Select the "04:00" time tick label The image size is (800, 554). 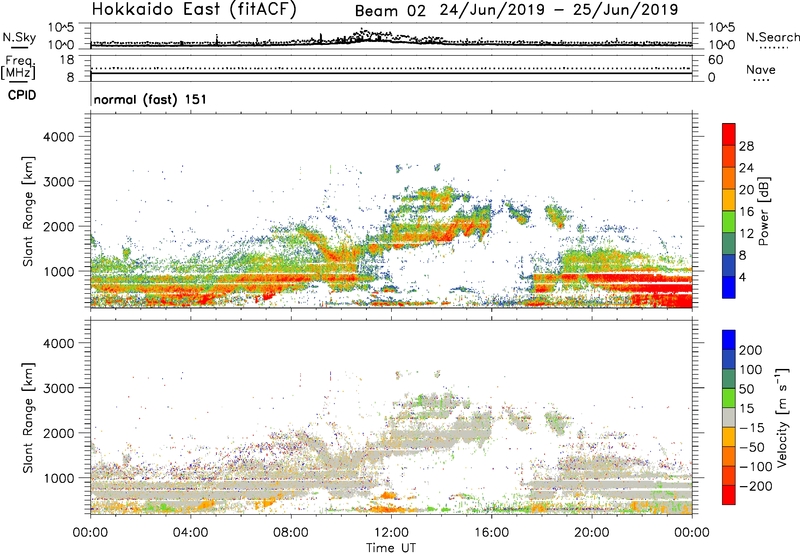tap(190, 533)
